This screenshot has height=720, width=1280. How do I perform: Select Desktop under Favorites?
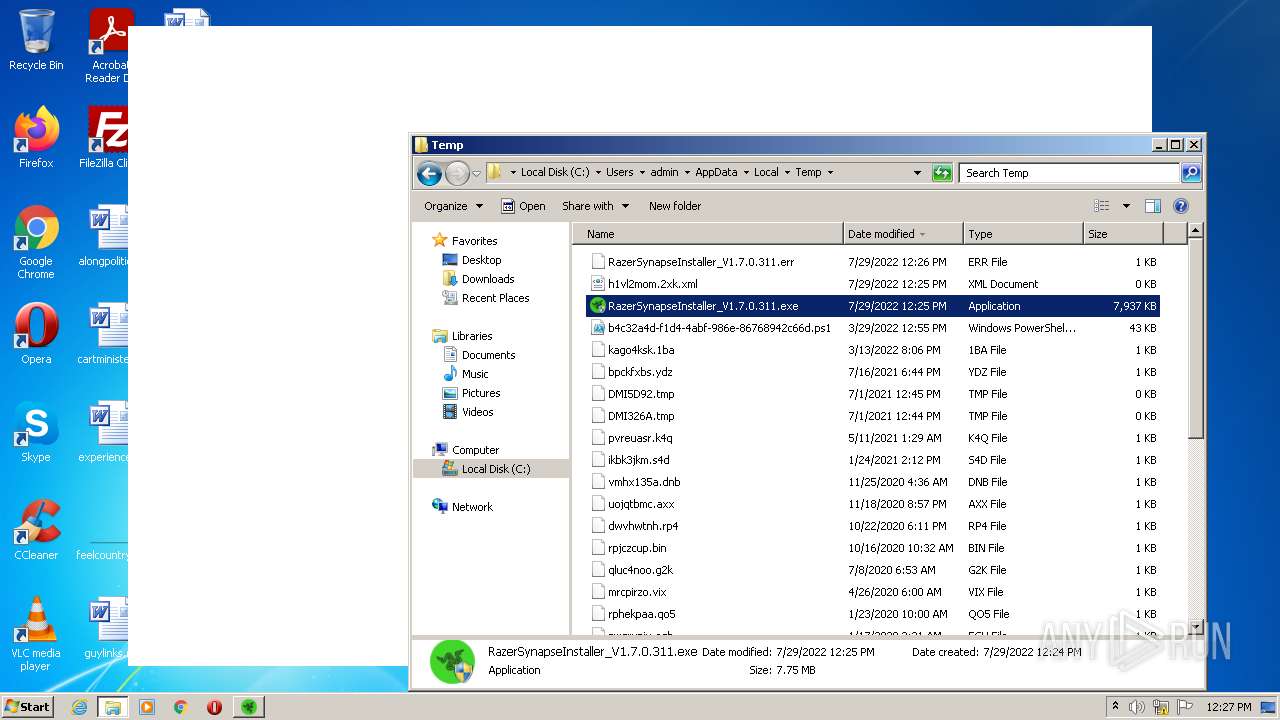click(481, 260)
